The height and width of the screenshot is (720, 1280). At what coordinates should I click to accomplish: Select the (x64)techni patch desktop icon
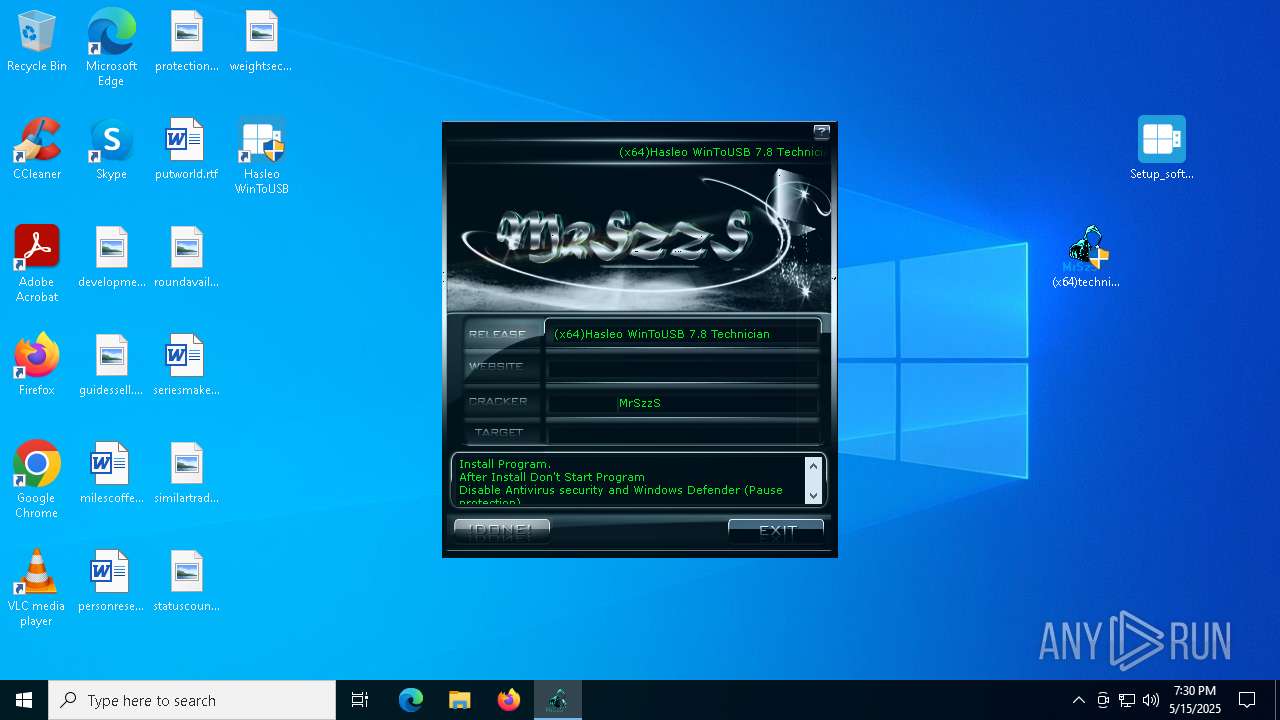[x=1086, y=257]
